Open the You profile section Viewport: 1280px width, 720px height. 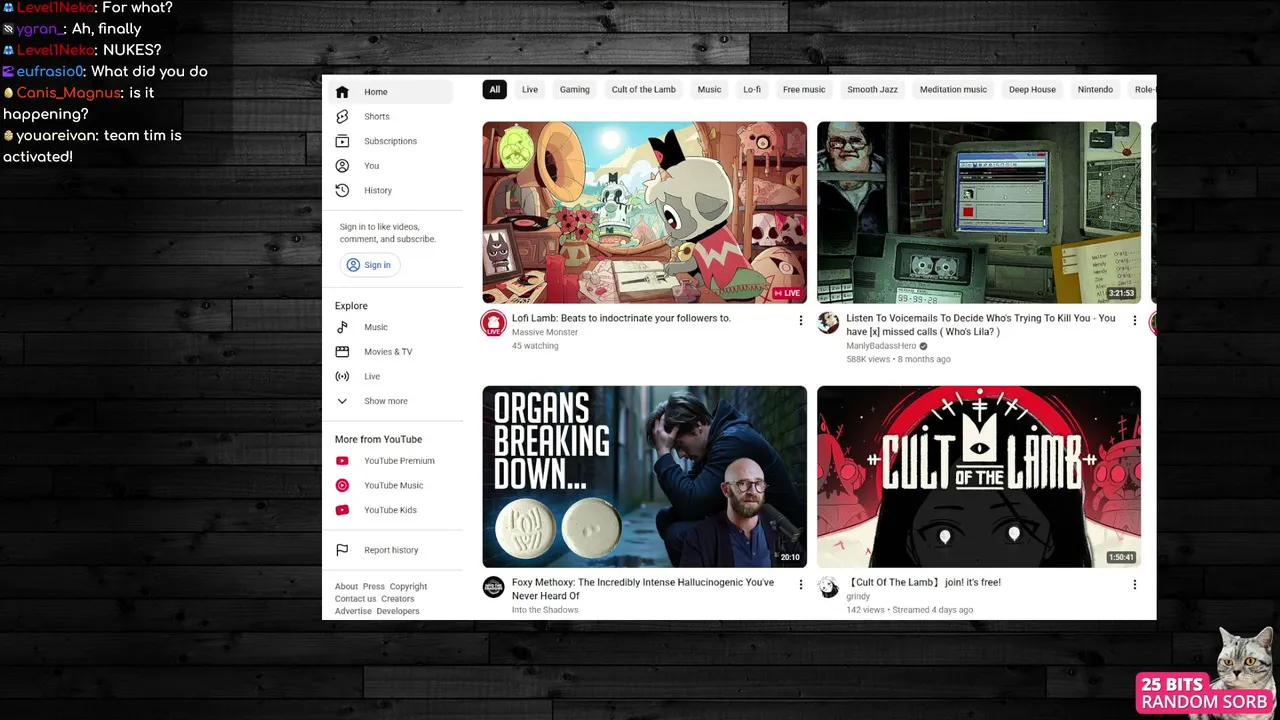tap(391, 166)
